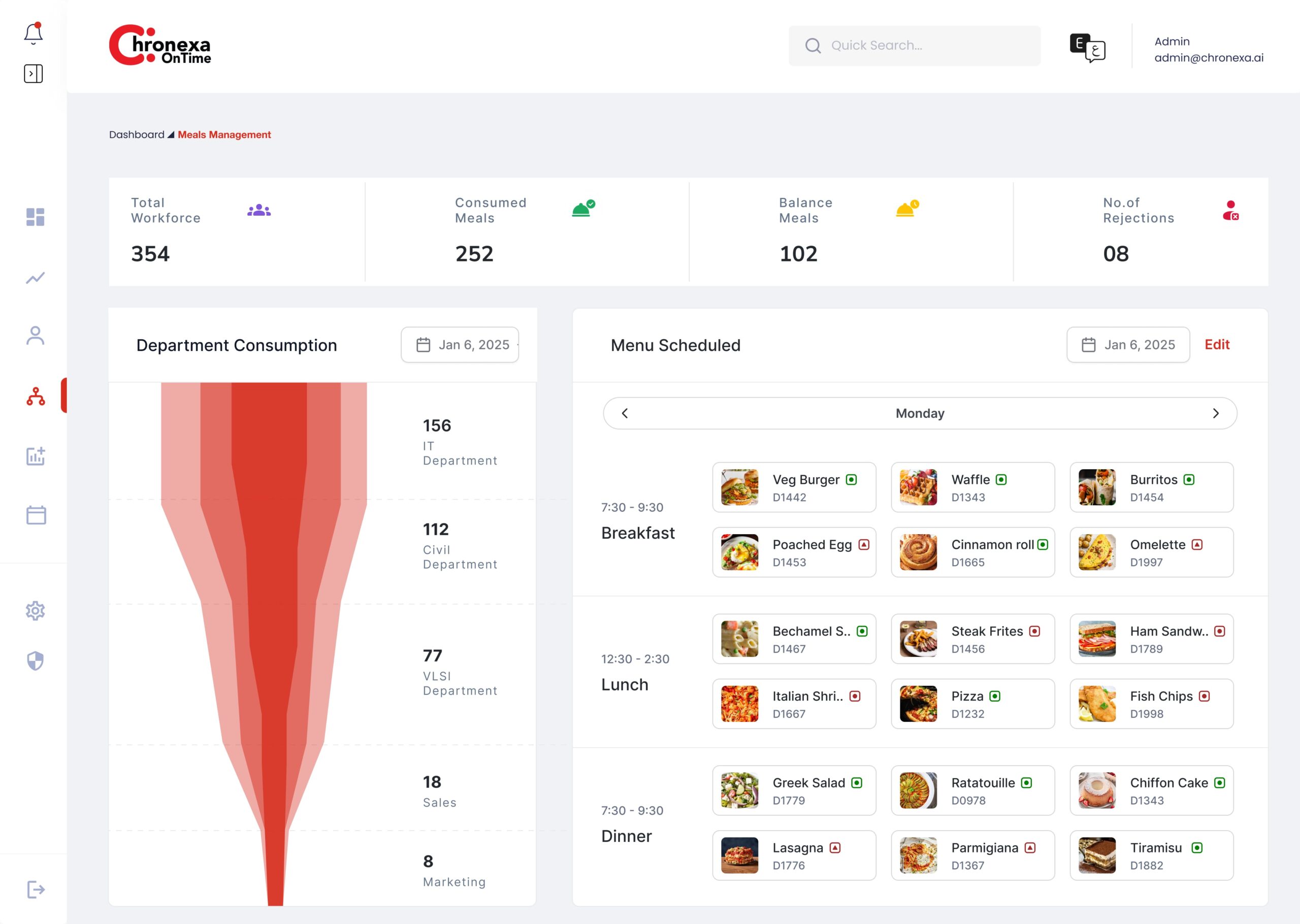Expand the sidebar panel toggle
This screenshot has width=1300, height=924.
tap(33, 74)
